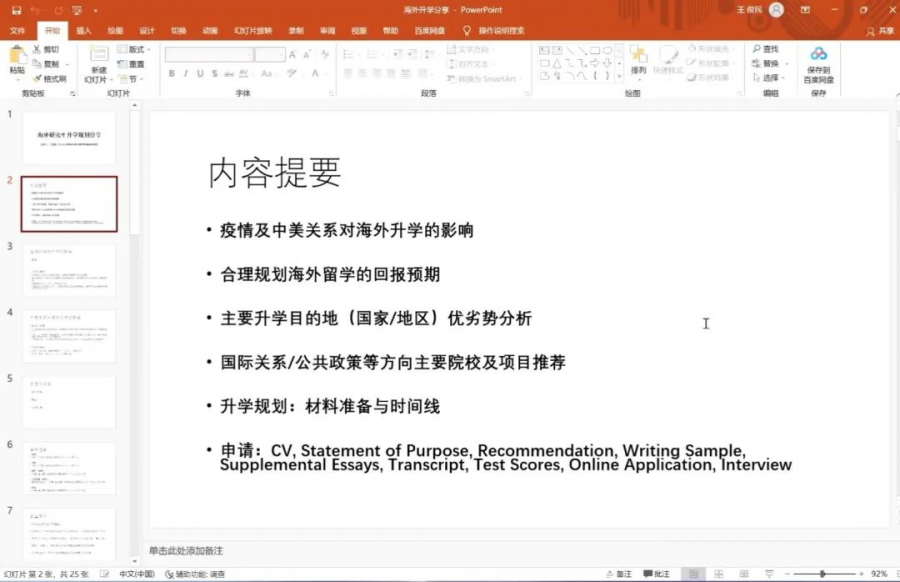Switch to slide sorter view icon
The height and width of the screenshot is (582, 900).
pos(715,574)
